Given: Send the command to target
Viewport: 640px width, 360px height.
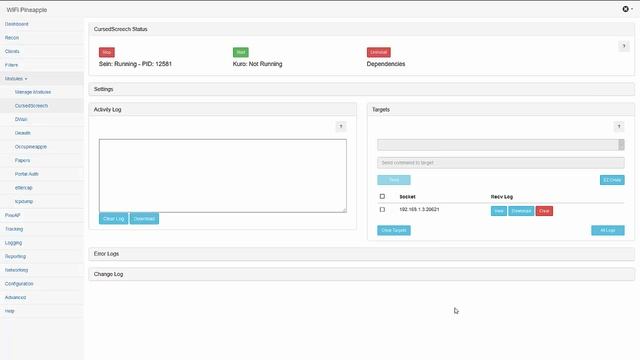Looking at the screenshot, I should [393, 180].
